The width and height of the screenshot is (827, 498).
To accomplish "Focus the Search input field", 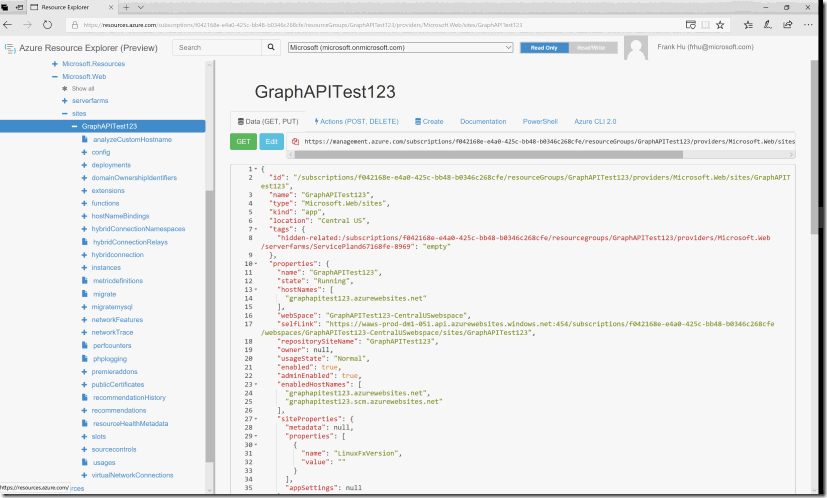I will [217, 47].
